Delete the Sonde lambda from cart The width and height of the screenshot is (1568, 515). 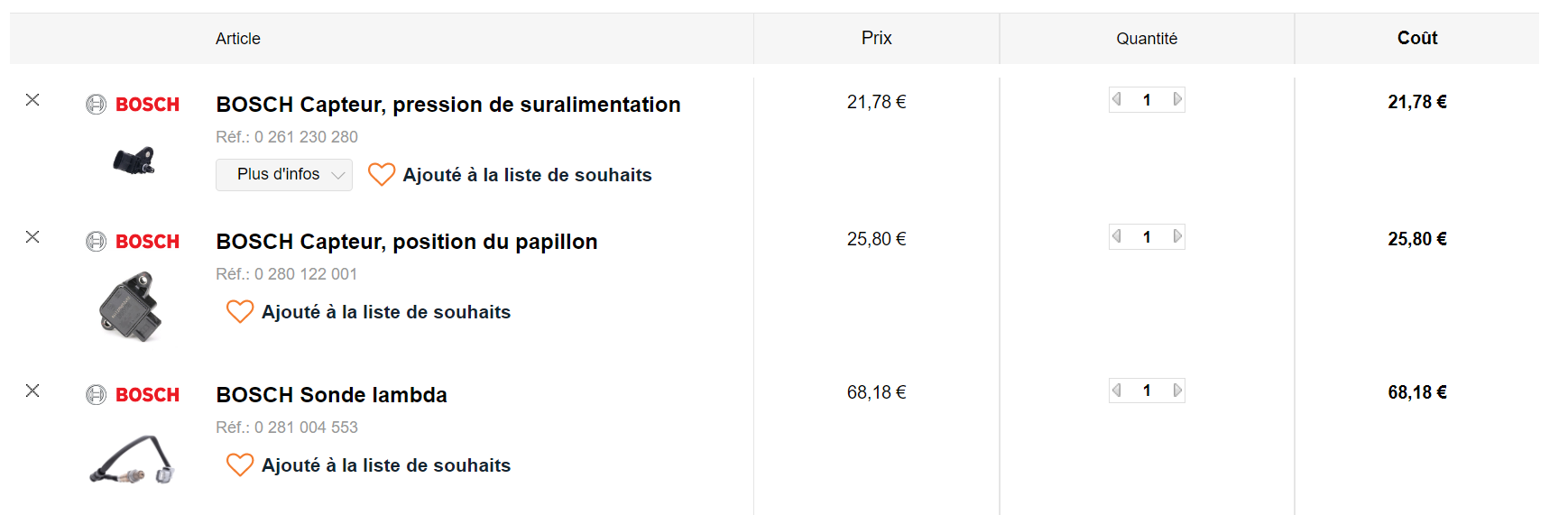click(x=32, y=391)
